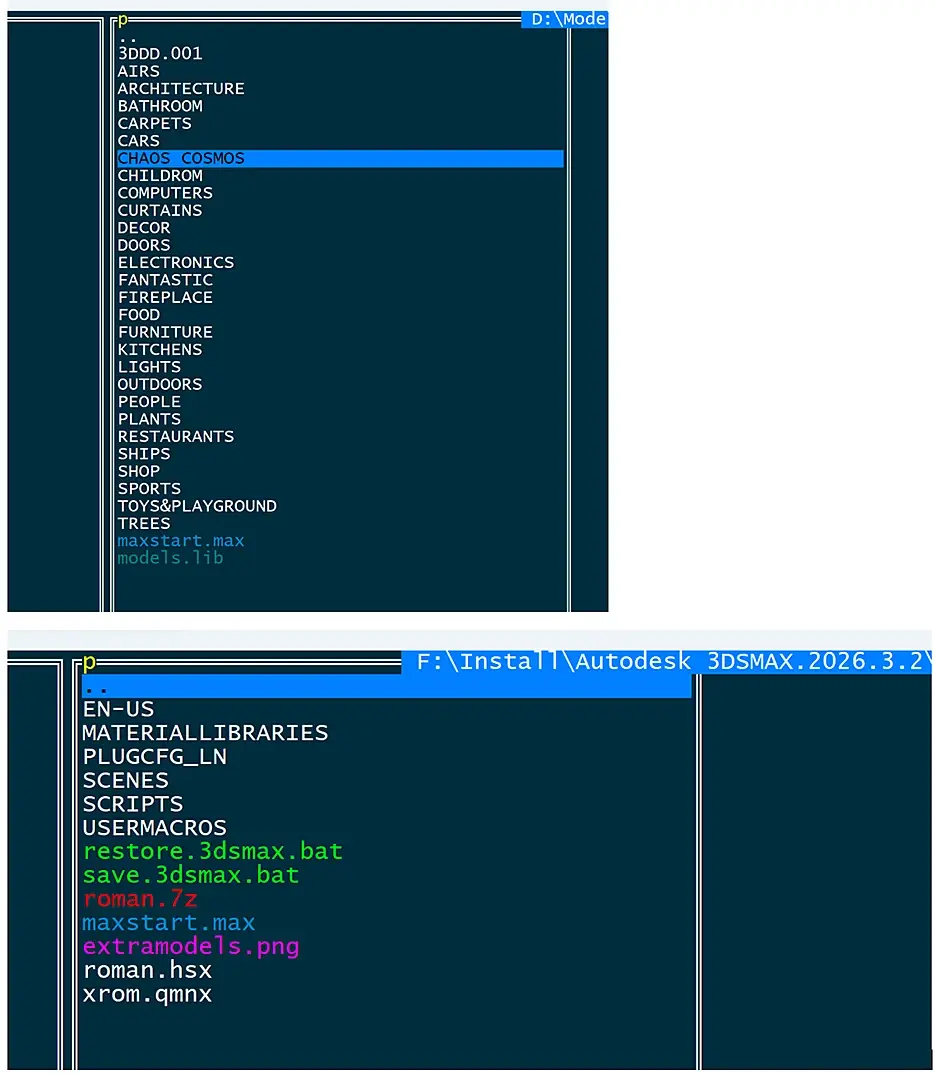
Task: Select the ELECTRONICS folder
Action: pos(176,263)
